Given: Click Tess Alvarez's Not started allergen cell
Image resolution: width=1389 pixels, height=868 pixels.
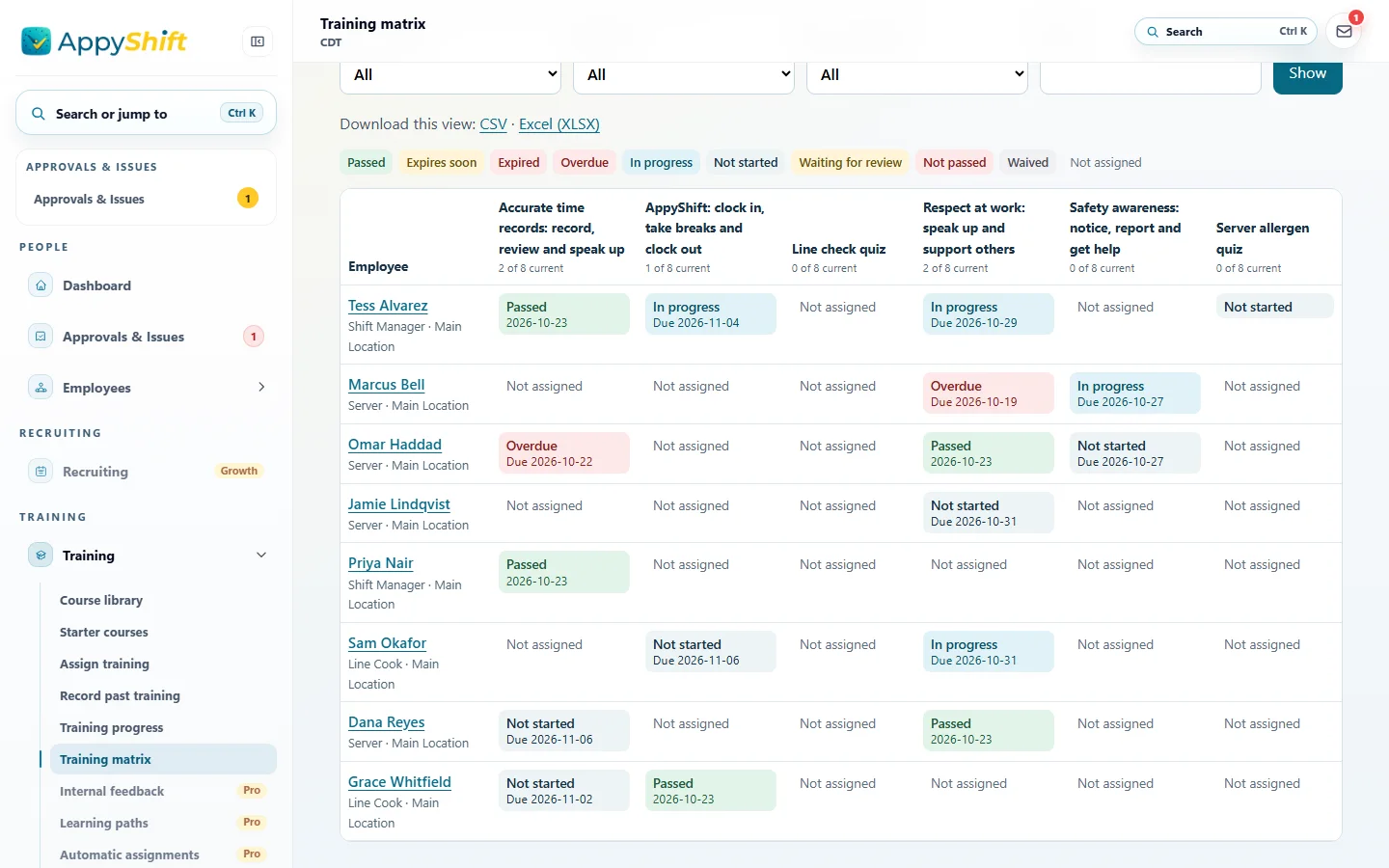Looking at the screenshot, I should click(x=1274, y=307).
